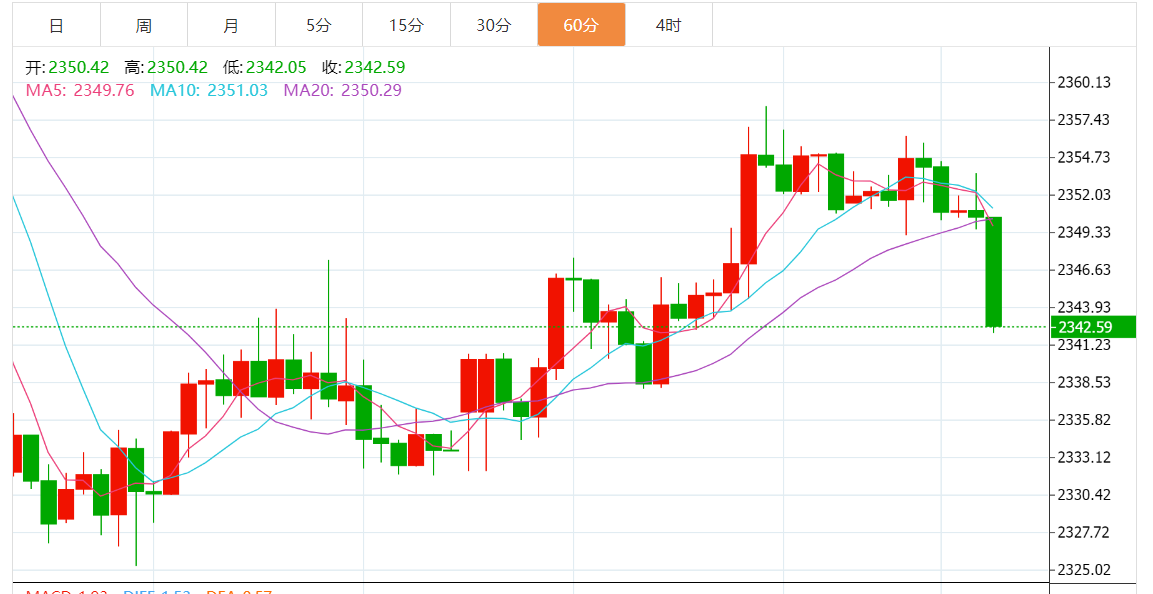Viewport: 1153px width, 594px height.
Task: Click the 2354.73 price axis label
Action: pyautogui.click(x=1084, y=157)
